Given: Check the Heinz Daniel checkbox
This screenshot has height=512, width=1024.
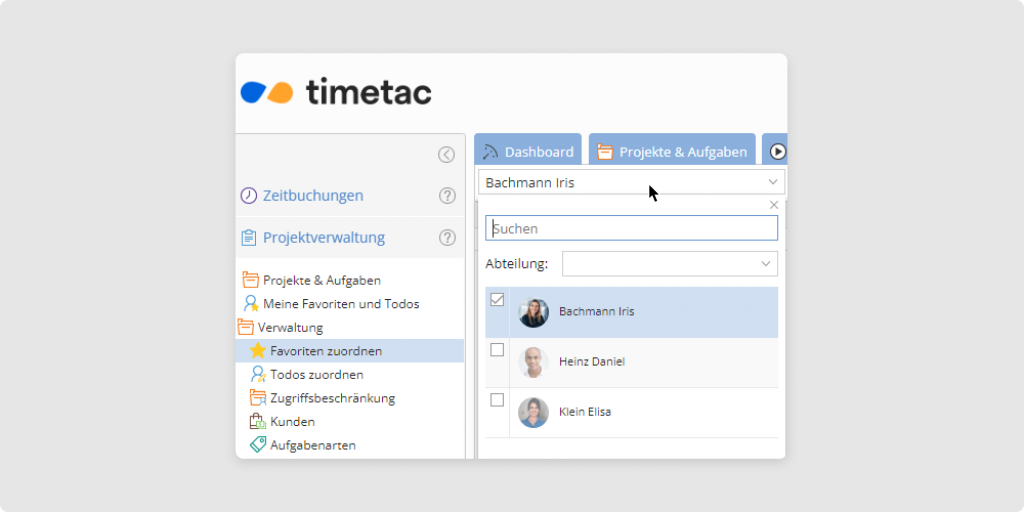Looking at the screenshot, I should click(497, 350).
